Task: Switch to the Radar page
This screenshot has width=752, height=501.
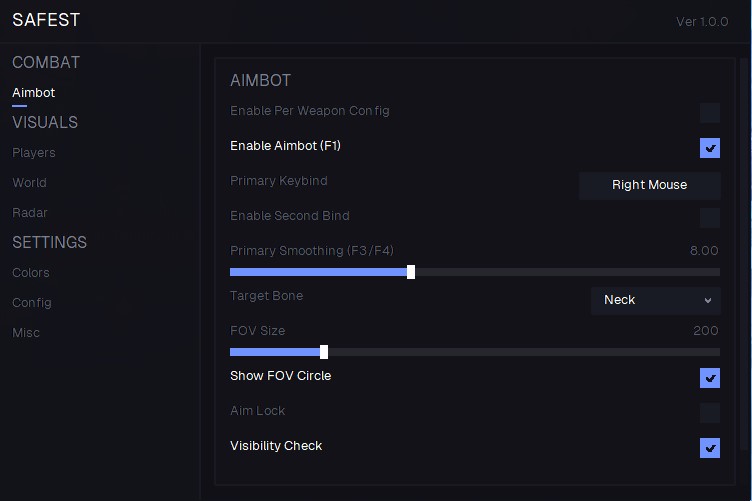Action: (30, 213)
